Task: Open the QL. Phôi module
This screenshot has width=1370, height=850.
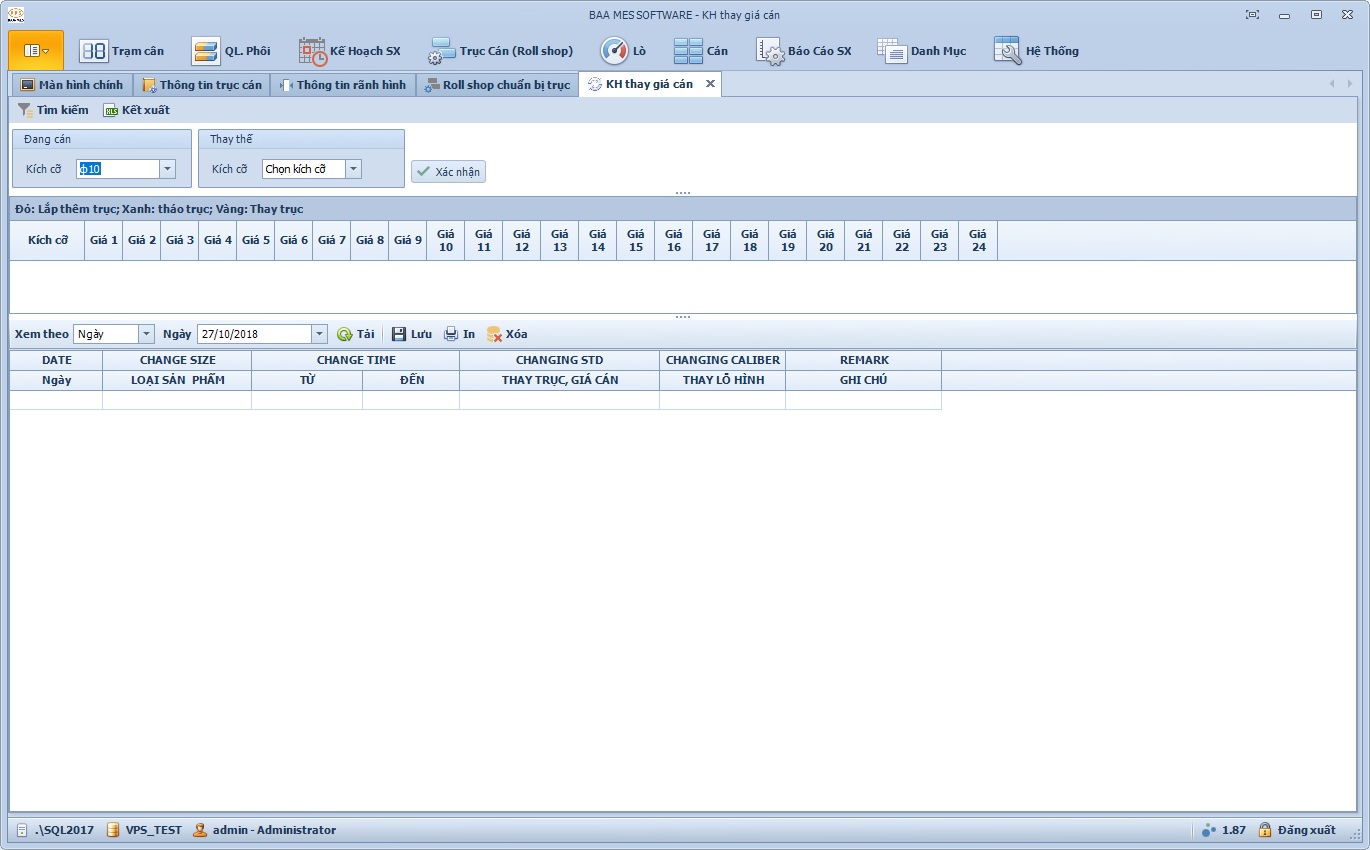Action: click(x=231, y=51)
